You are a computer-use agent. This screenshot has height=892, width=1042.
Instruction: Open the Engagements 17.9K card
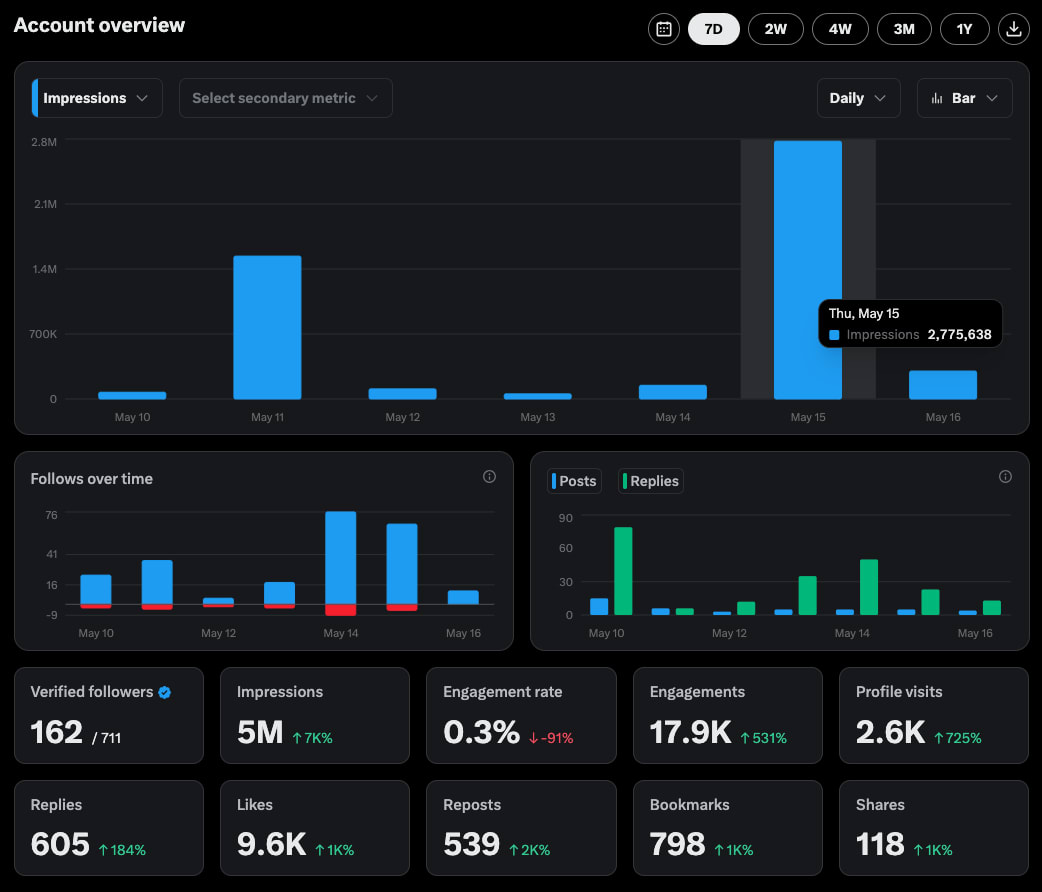[728, 715]
